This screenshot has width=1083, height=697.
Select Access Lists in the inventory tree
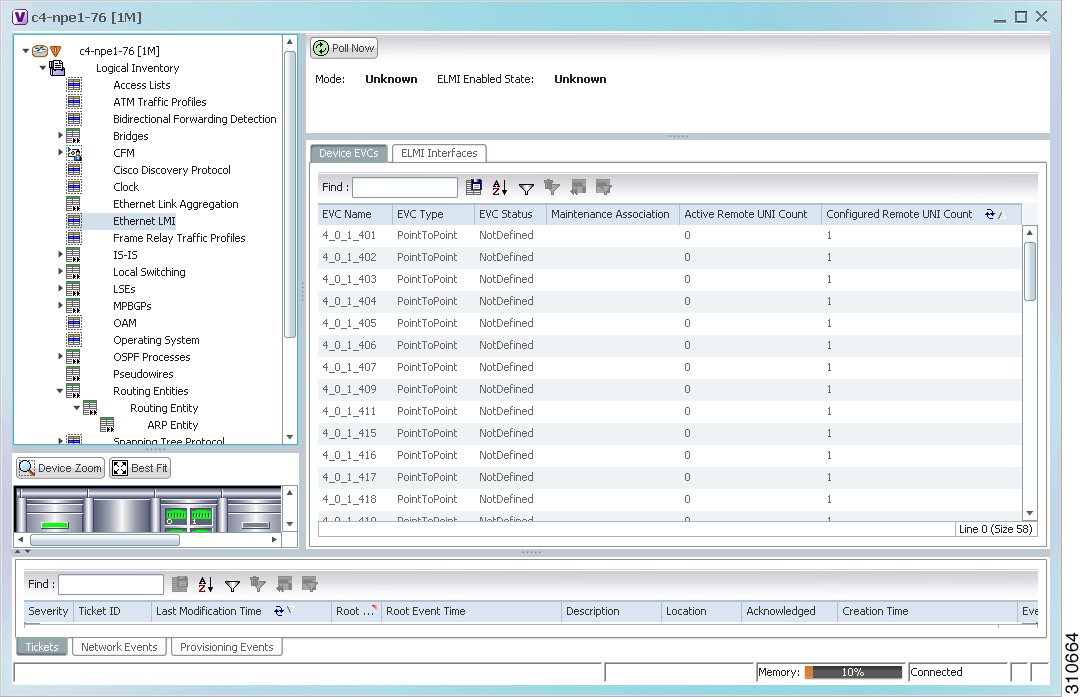(x=142, y=85)
